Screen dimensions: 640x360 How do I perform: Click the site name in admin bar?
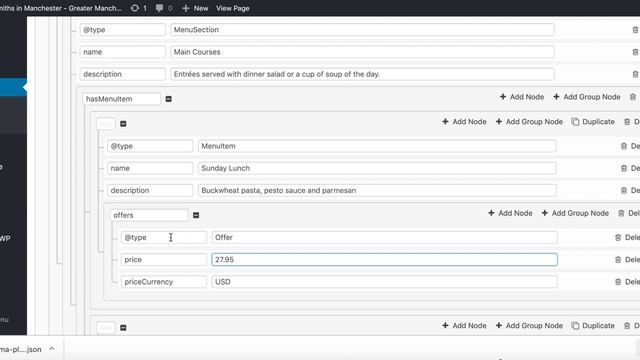61,8
